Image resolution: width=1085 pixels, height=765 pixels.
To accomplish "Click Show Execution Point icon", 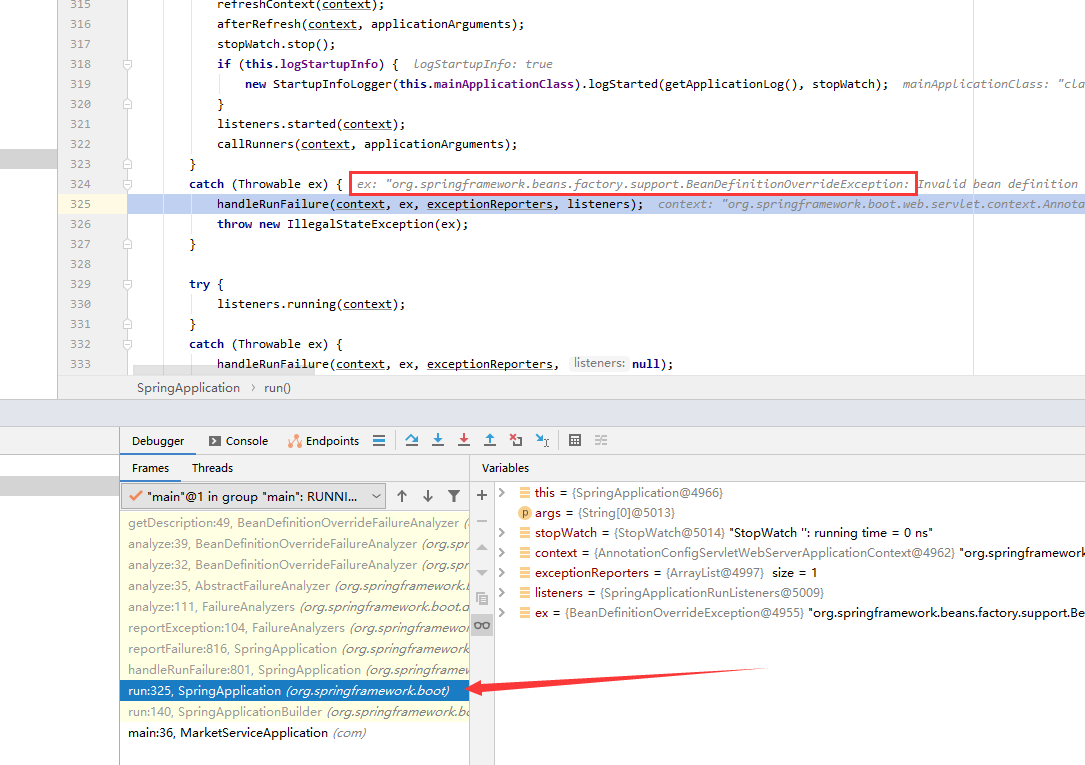I will coord(379,441).
